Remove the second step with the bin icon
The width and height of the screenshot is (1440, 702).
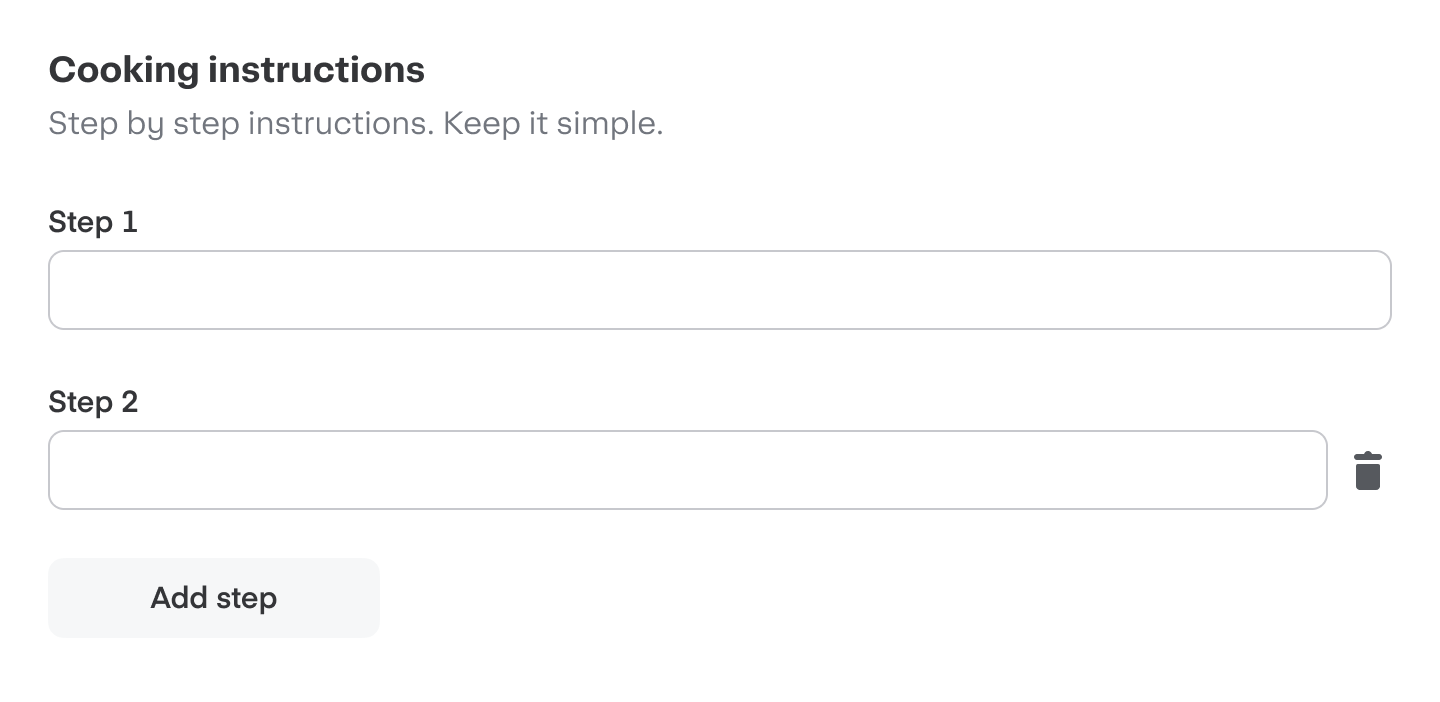(1367, 471)
